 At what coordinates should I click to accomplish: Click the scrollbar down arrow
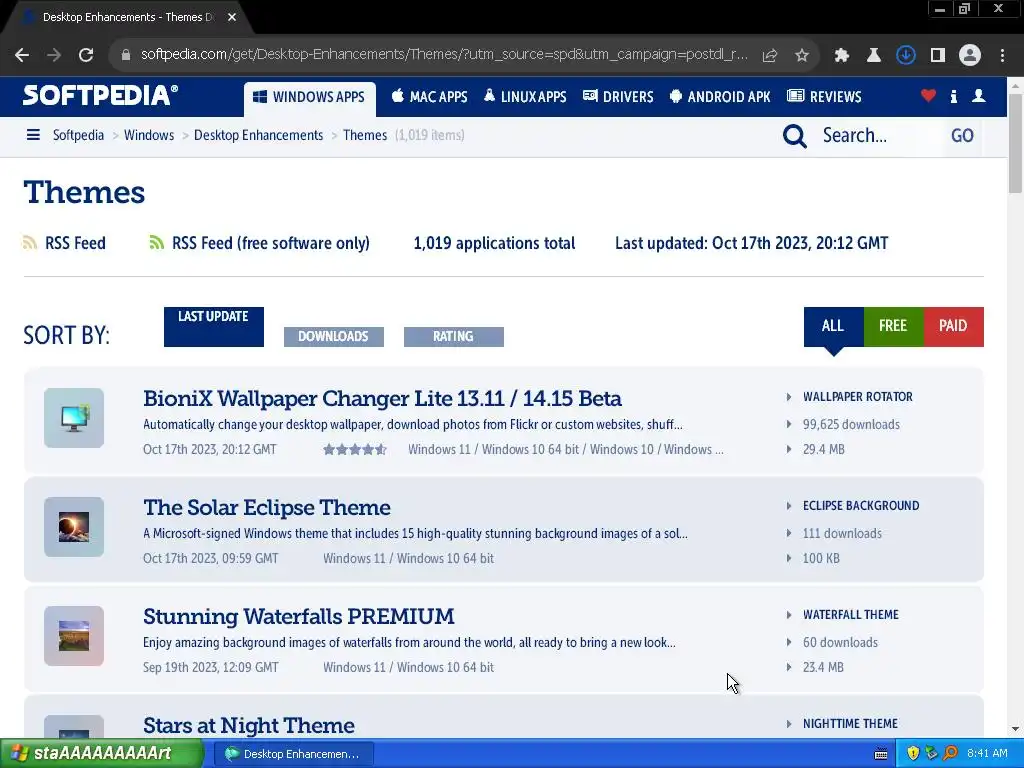pyautogui.click(x=1015, y=729)
